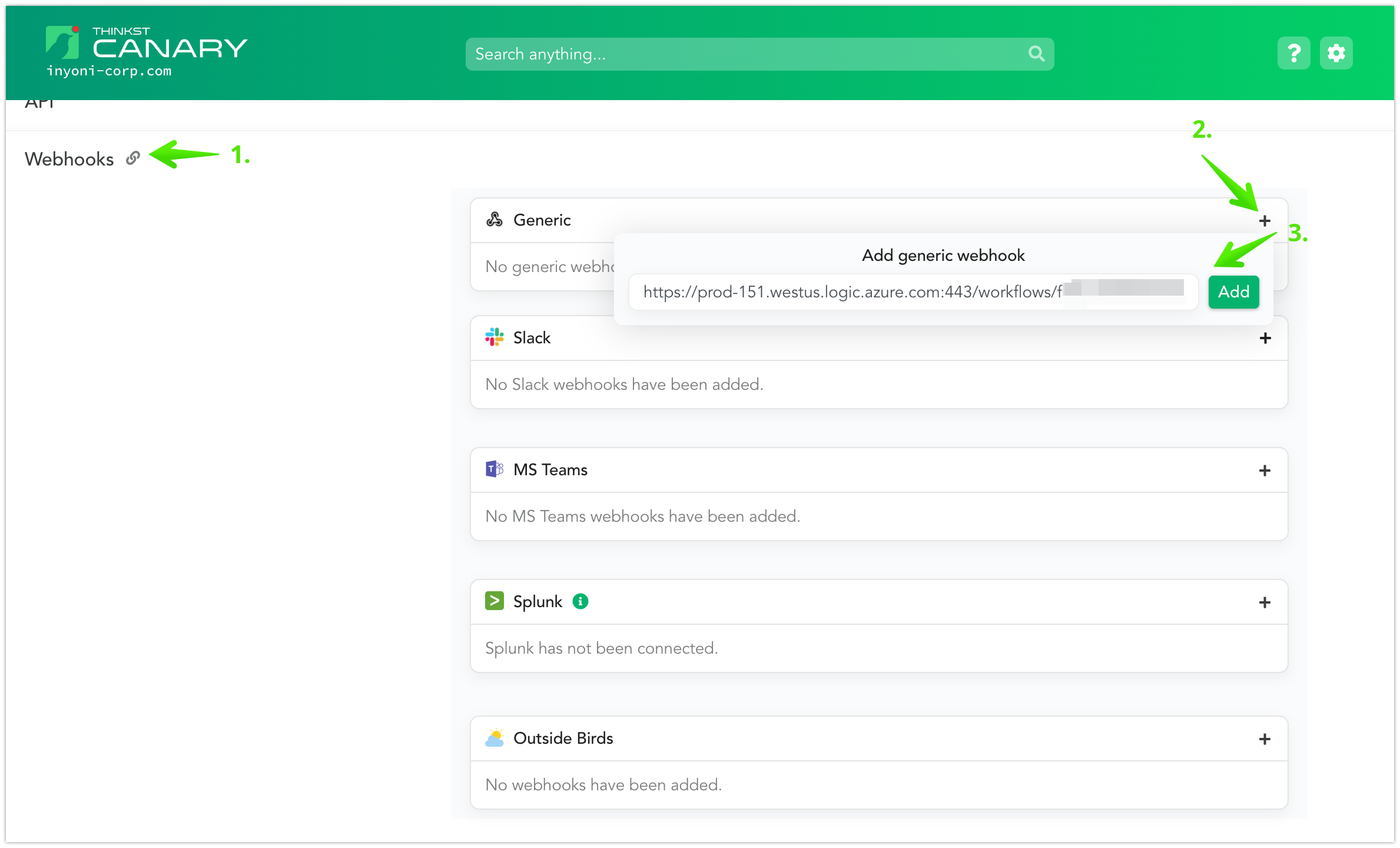Click 'Splunk has not been connected.' text

tap(602, 648)
